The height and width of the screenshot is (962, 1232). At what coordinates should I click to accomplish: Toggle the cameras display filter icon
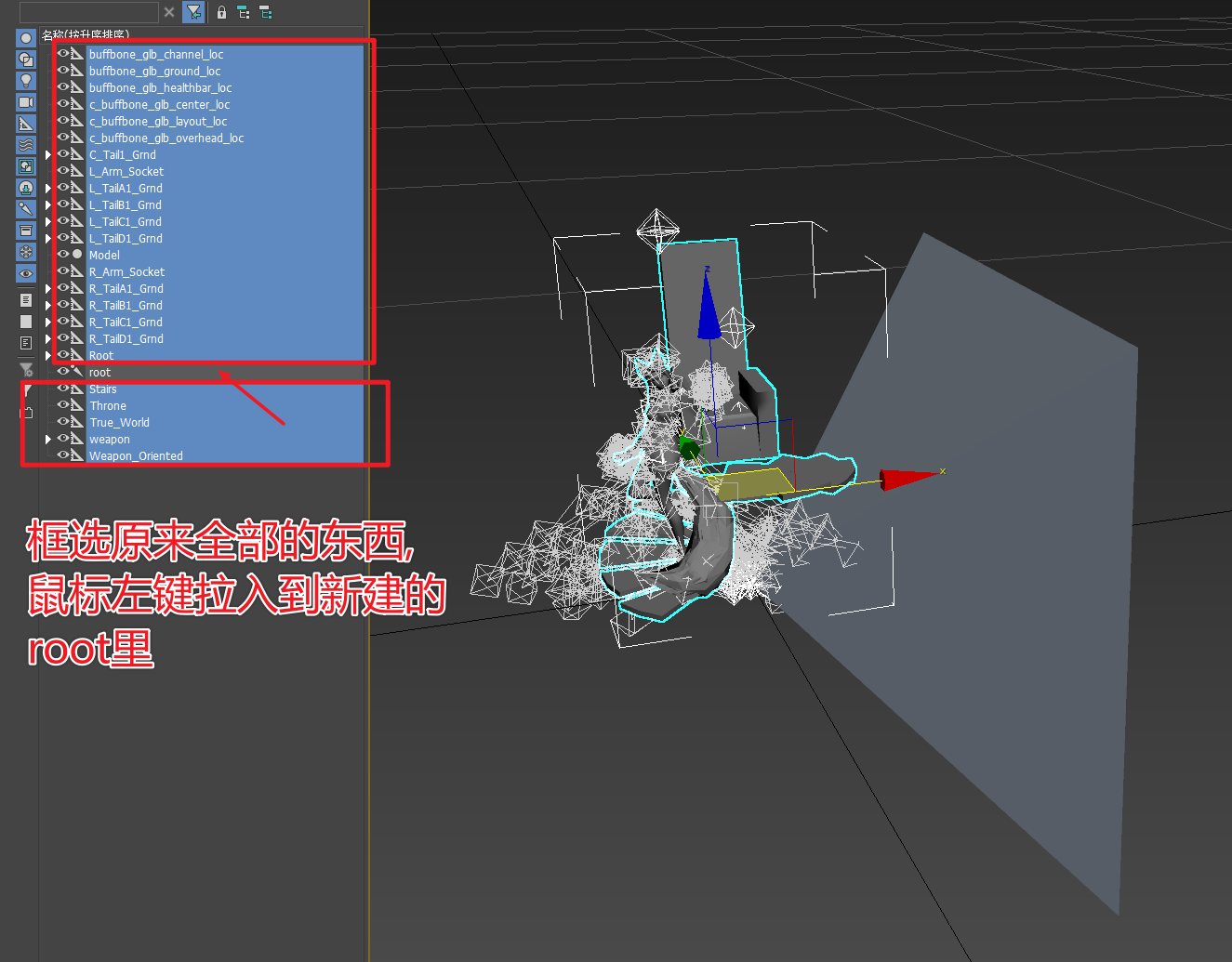[x=26, y=102]
